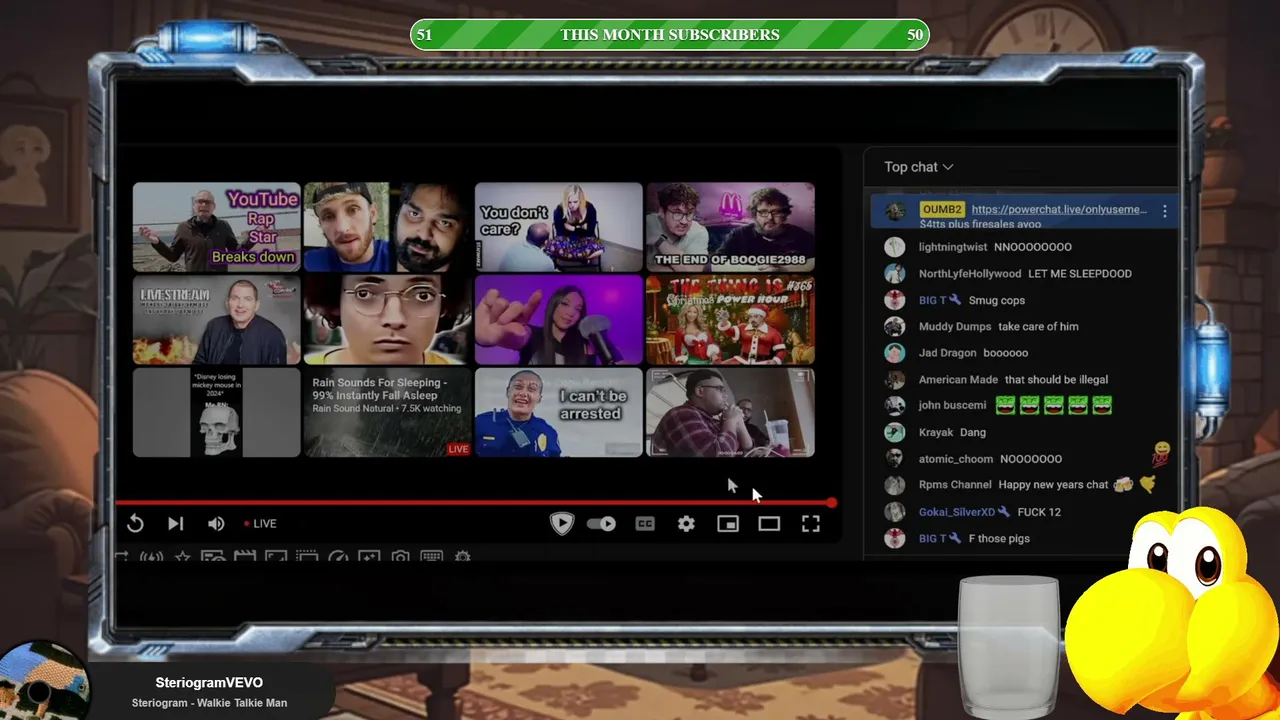Click 'that should be illegal' chat message
Screen dimensions: 1280x720
pos(1056,380)
